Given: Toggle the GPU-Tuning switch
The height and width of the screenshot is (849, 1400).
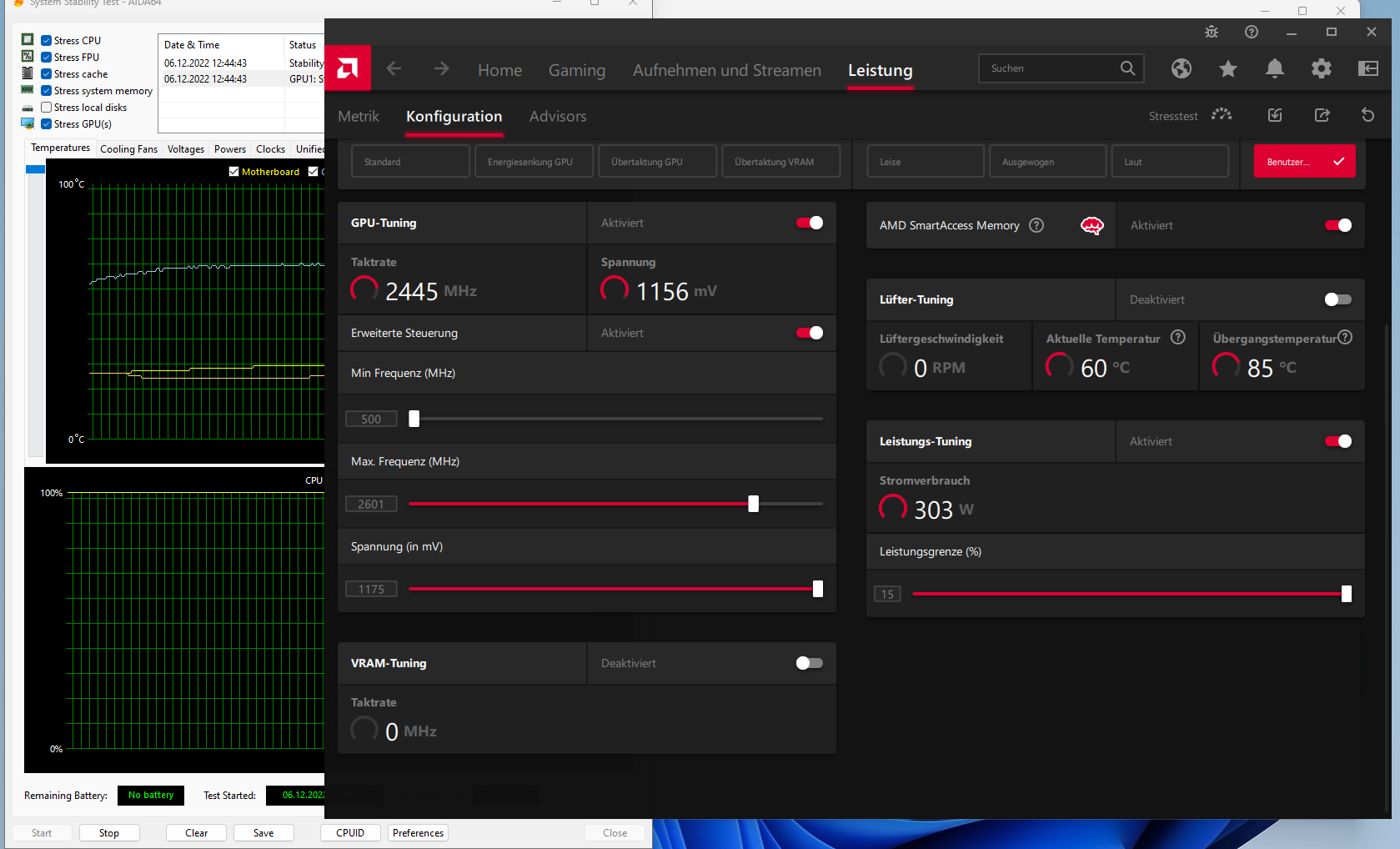Looking at the screenshot, I should (810, 223).
